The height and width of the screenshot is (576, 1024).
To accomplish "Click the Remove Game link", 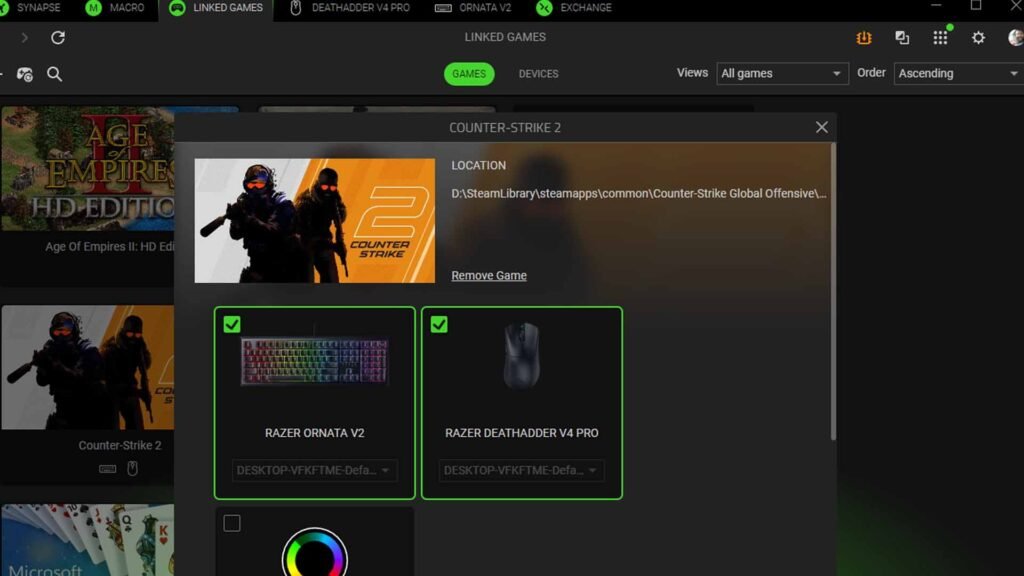I will pos(489,276).
